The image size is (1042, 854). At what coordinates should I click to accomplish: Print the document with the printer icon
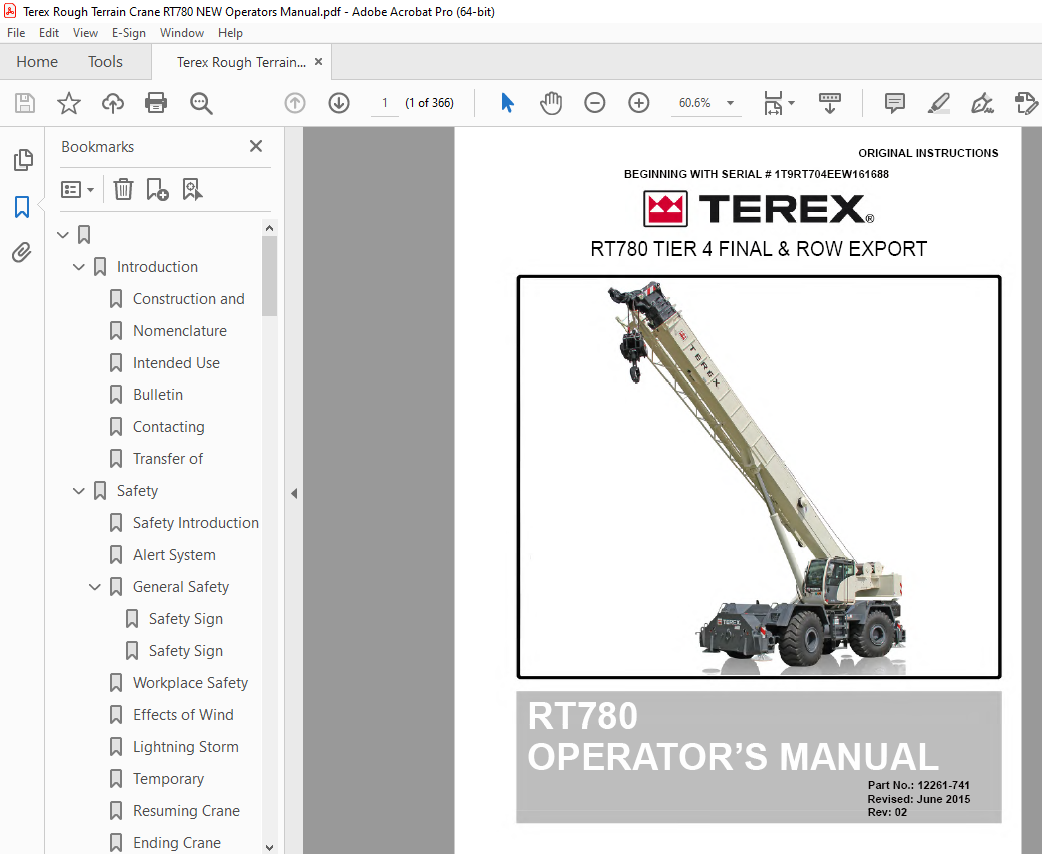click(x=156, y=103)
